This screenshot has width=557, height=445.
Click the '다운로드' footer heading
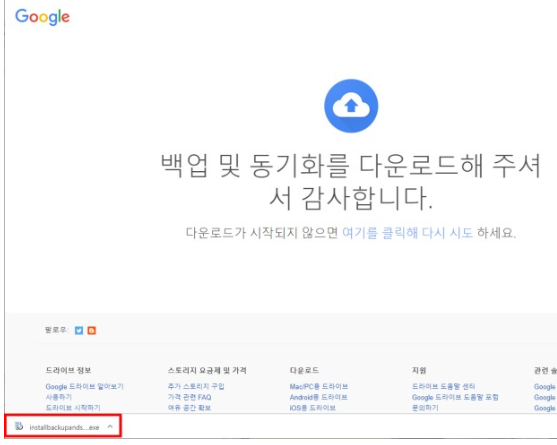click(304, 370)
